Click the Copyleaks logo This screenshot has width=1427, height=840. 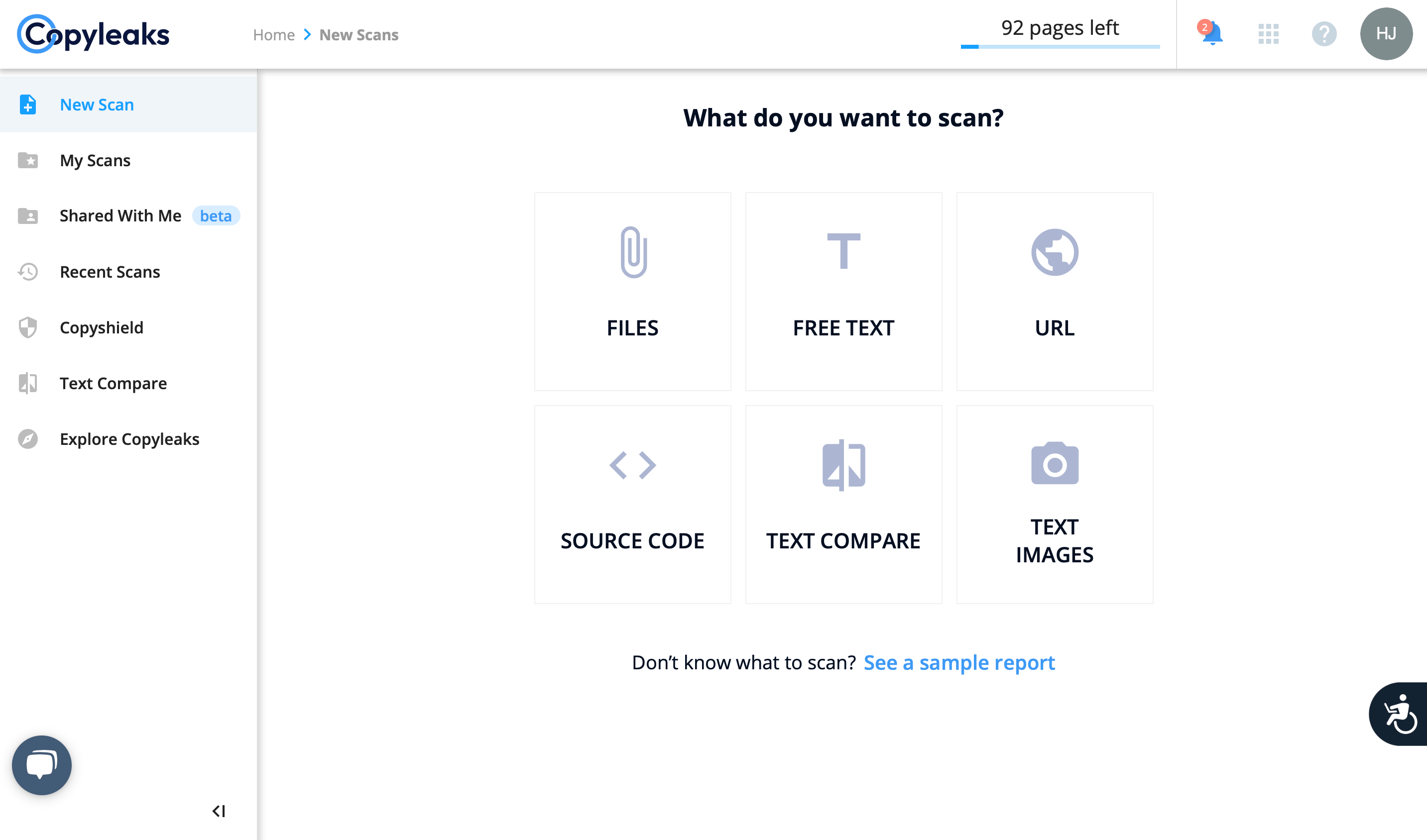pos(94,34)
